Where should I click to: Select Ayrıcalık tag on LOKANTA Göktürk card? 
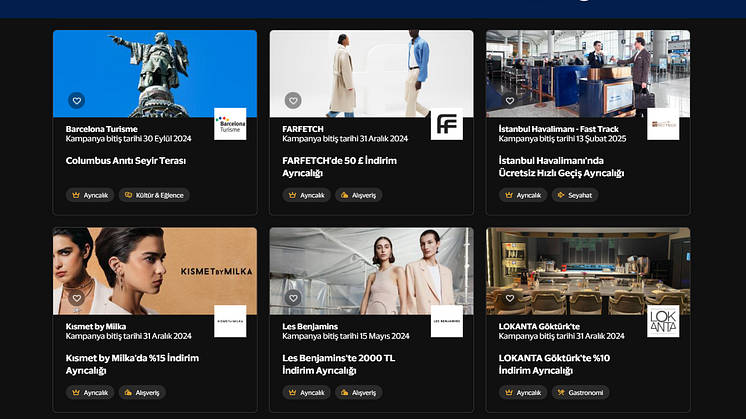pos(523,392)
